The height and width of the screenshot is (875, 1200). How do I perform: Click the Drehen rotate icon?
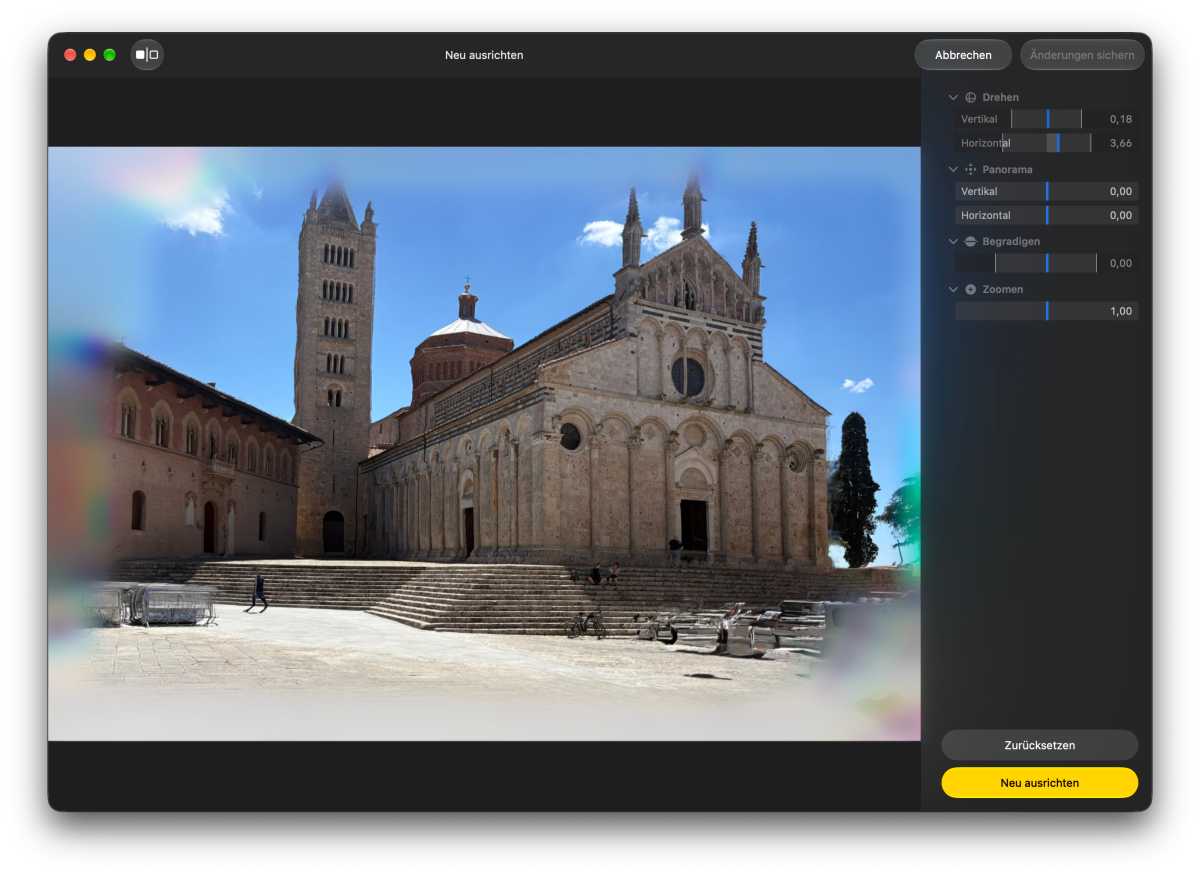pyautogui.click(x=970, y=97)
